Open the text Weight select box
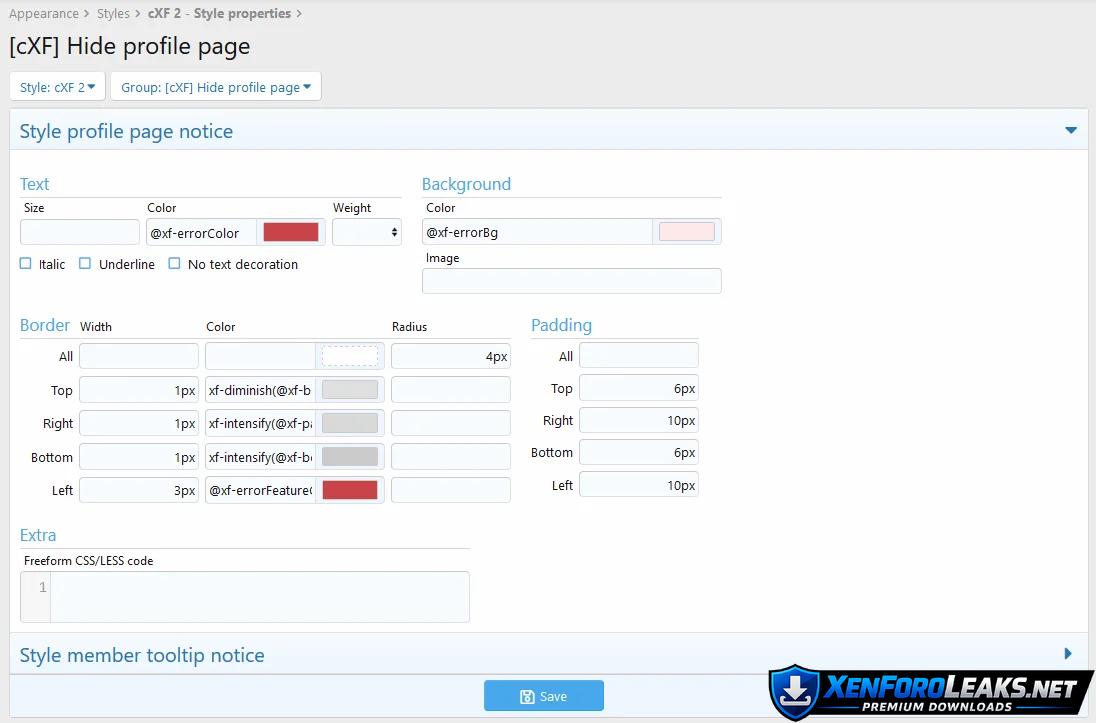Screen dimensions: 1096x723 [x=366, y=232]
